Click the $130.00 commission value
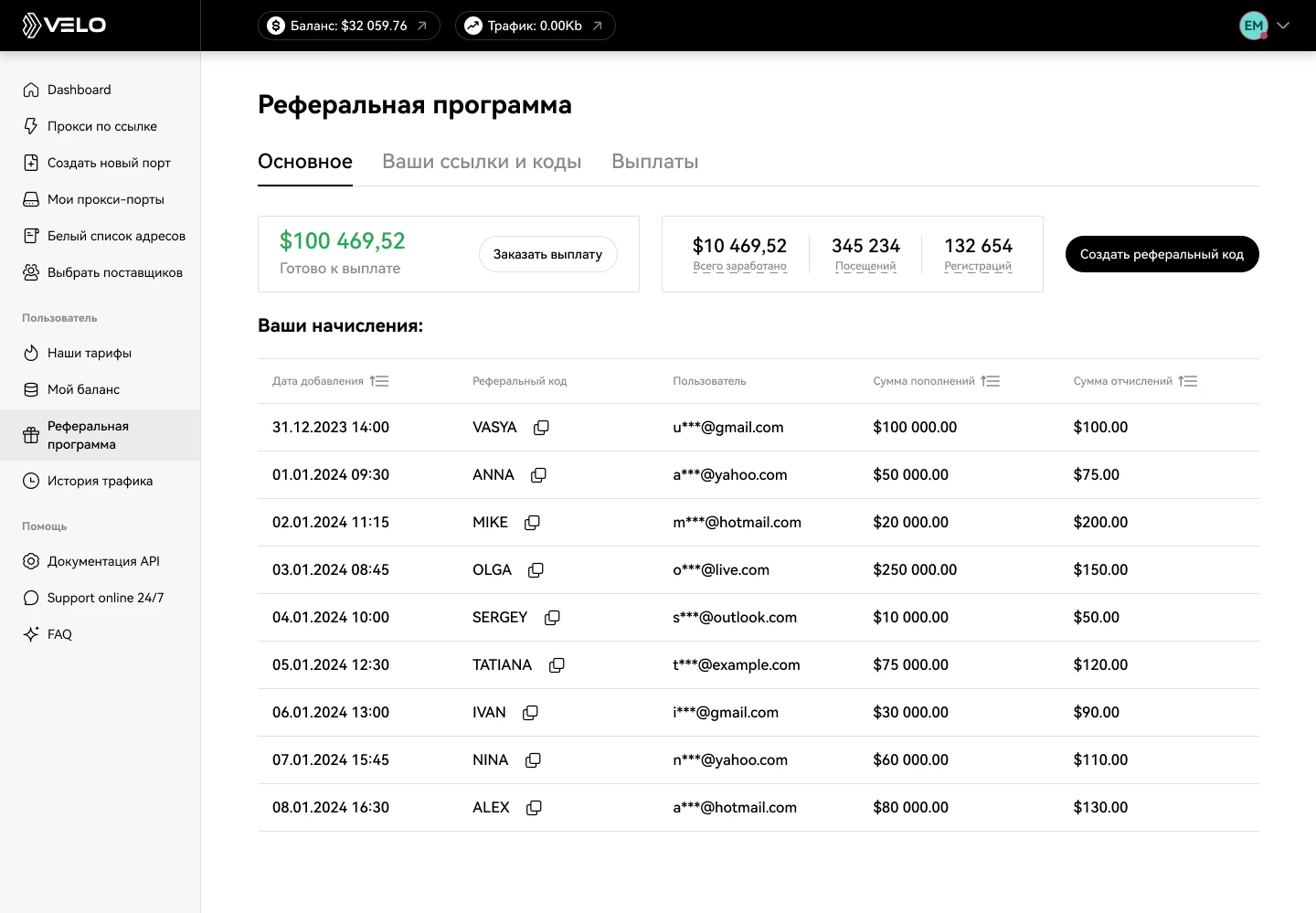The image size is (1316, 913). [1100, 808]
